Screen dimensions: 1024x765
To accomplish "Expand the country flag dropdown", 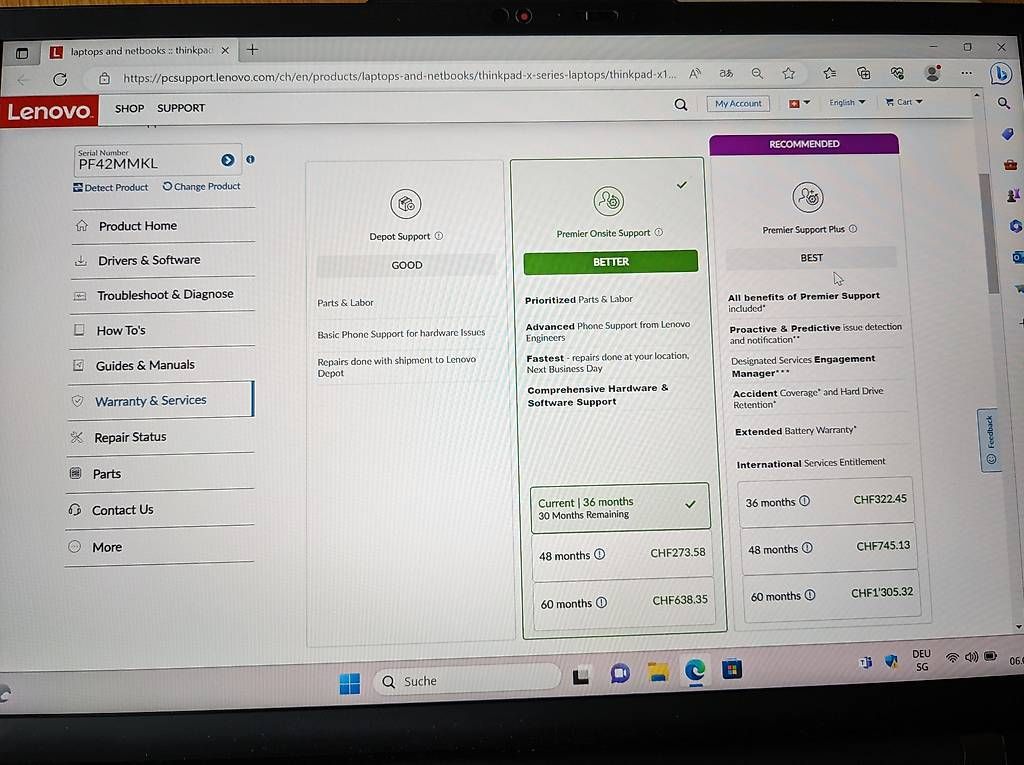I will 799,103.
